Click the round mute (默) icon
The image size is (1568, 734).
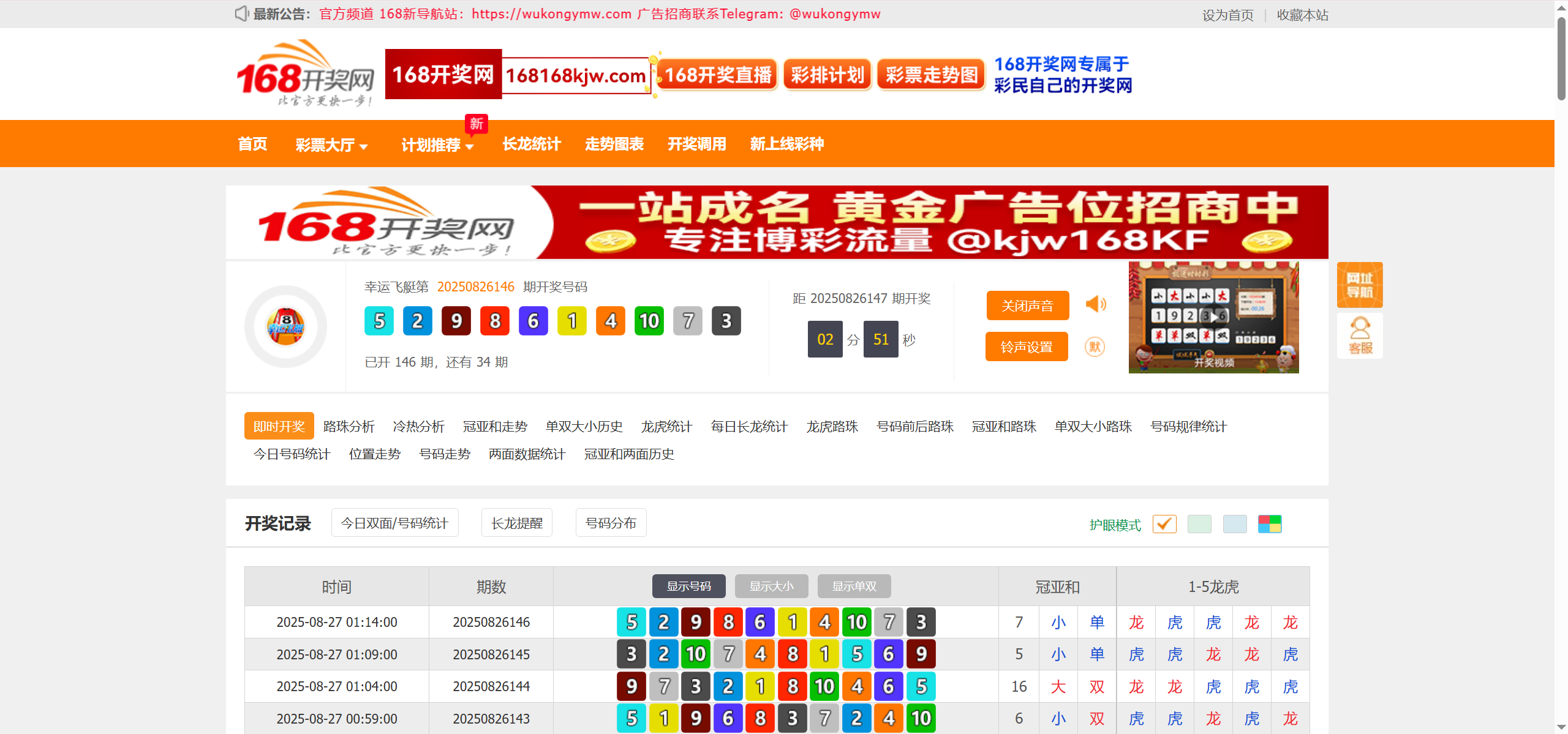(x=1095, y=347)
